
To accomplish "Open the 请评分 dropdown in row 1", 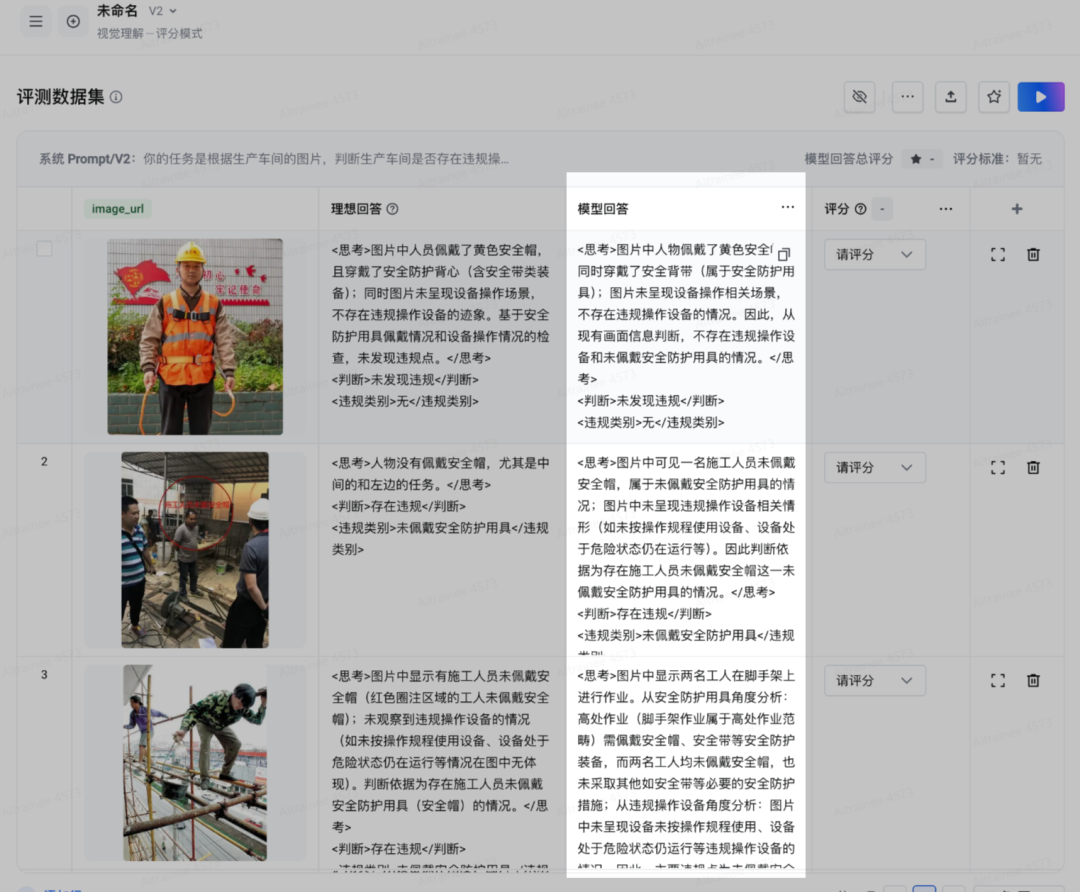I will click(874, 254).
